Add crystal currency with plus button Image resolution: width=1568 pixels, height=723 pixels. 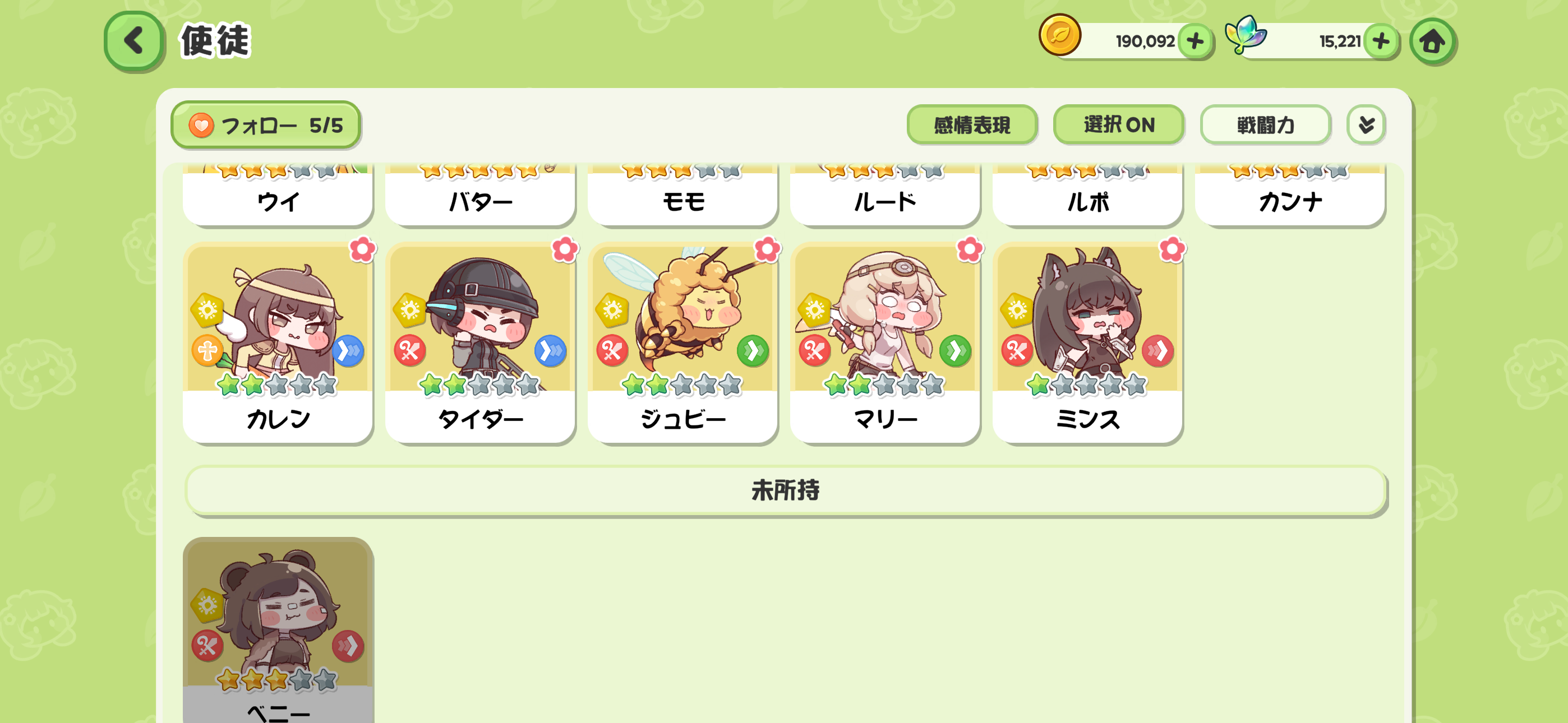click(1380, 41)
